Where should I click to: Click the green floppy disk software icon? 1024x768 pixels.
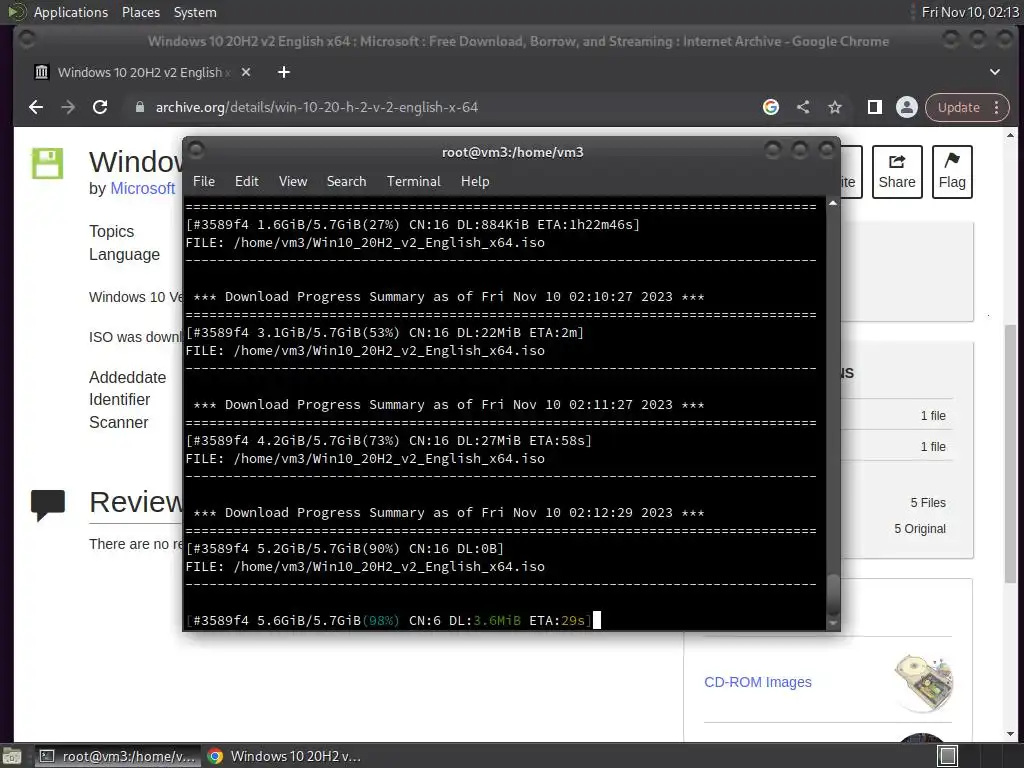coord(48,163)
